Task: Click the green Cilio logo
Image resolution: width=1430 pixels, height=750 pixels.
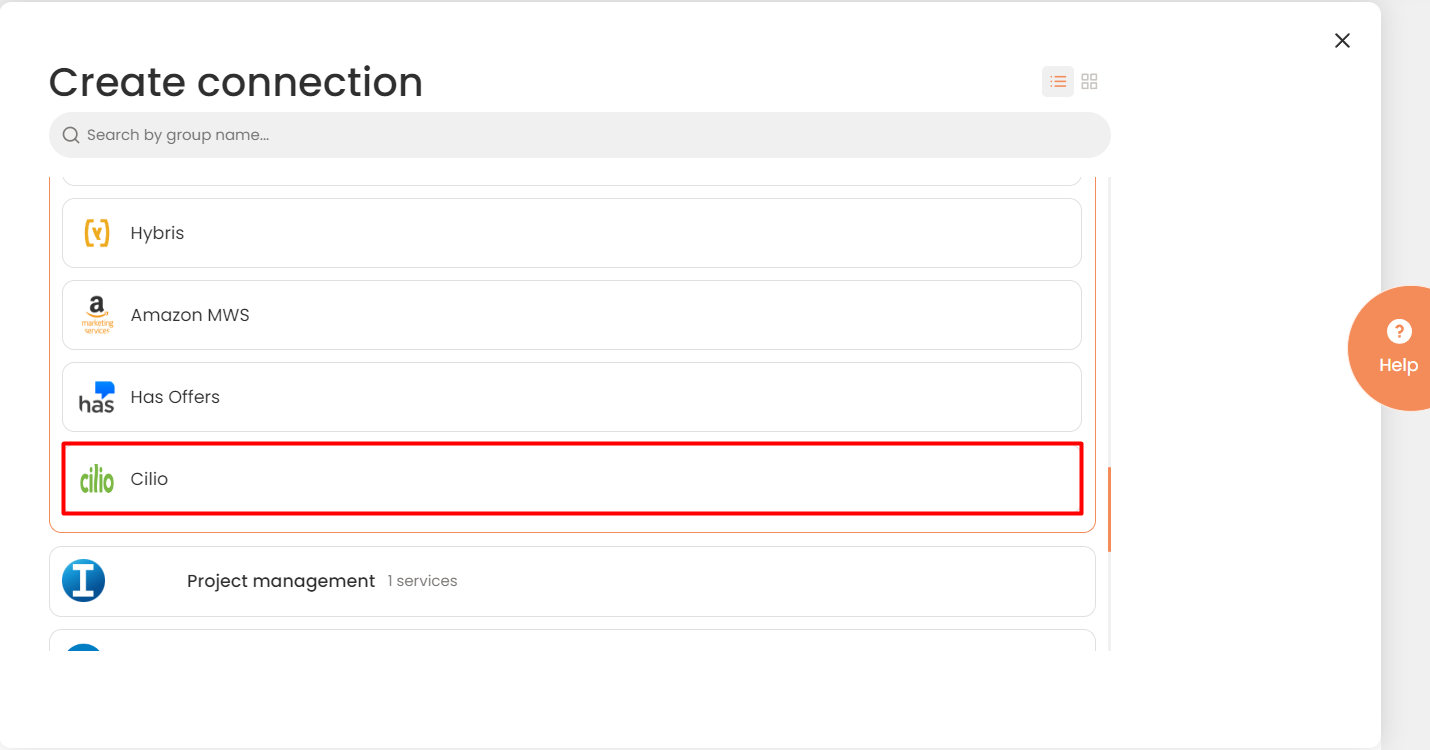Action: point(97,480)
